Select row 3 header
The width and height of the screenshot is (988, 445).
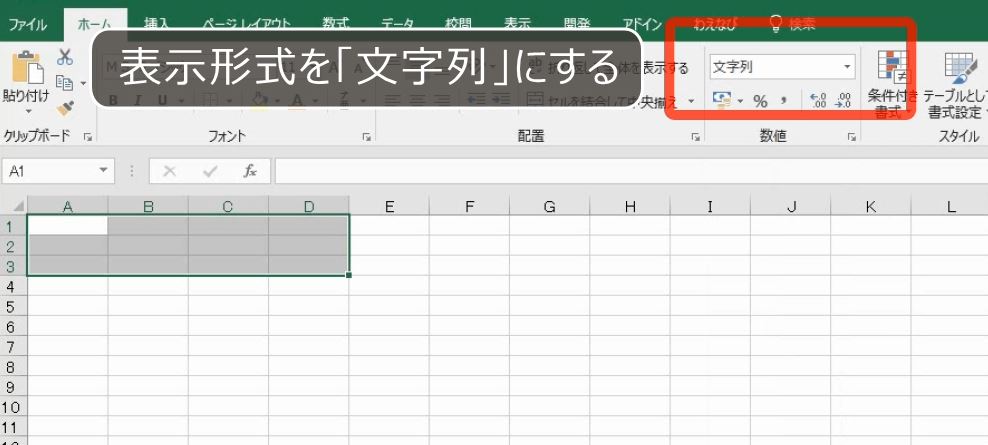(x=13, y=266)
